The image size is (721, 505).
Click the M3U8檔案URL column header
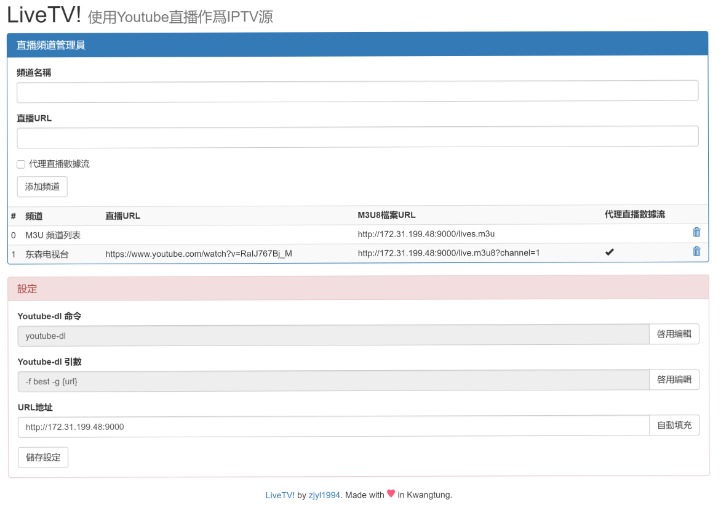click(x=386, y=215)
